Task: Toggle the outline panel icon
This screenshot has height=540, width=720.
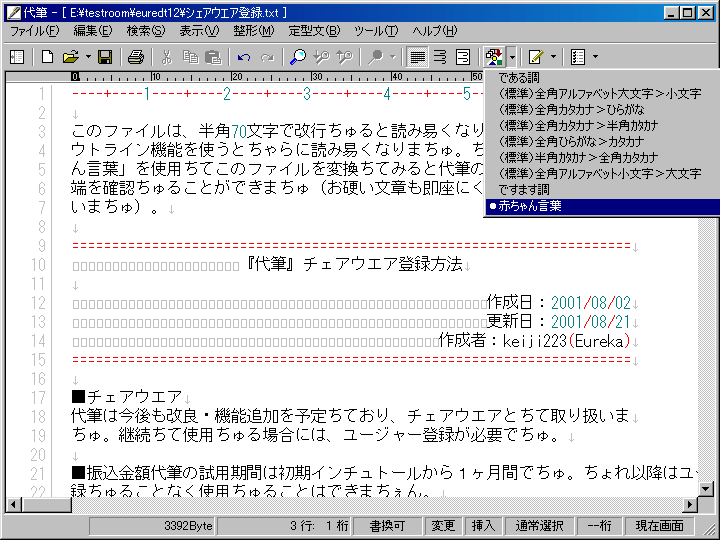Action: click(17, 57)
